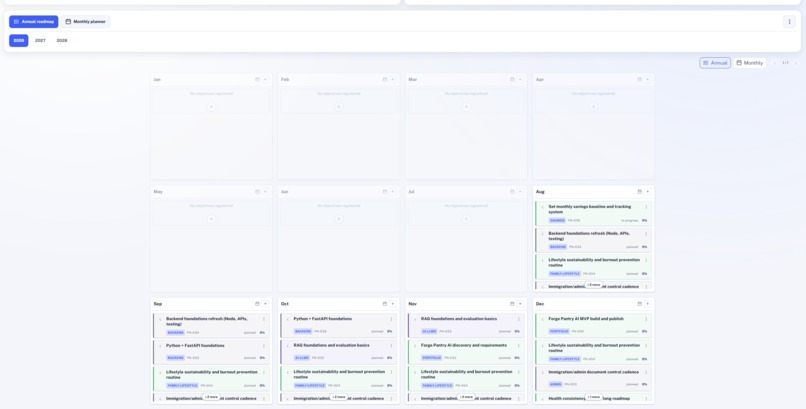Go to next page arrow near 1/1
Screen dimensions: 806x409
(795, 63)
